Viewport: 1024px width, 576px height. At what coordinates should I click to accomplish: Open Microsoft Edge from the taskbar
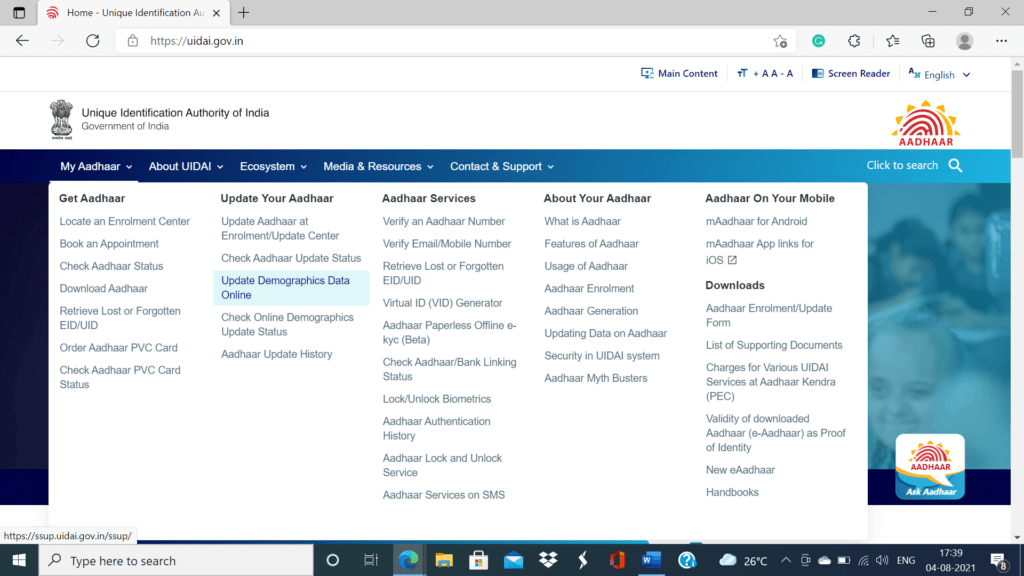click(x=408, y=560)
